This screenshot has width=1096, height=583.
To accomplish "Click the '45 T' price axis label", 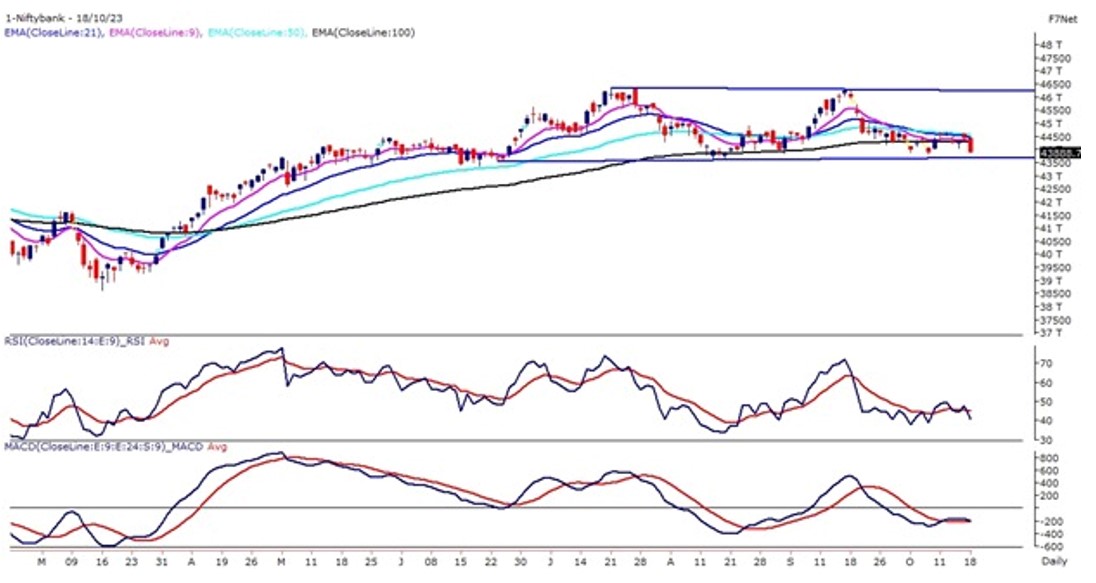I will [x=1051, y=123].
